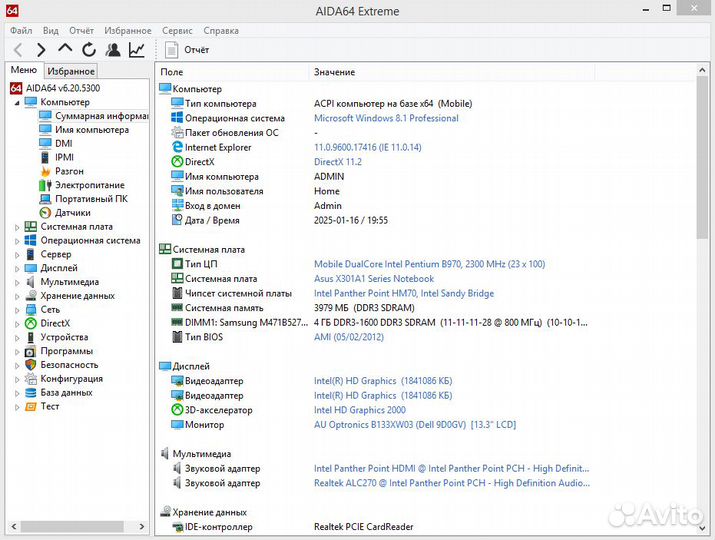Select the Датчики gauge icon
Image resolution: width=715 pixels, height=540 pixels.
(45, 213)
